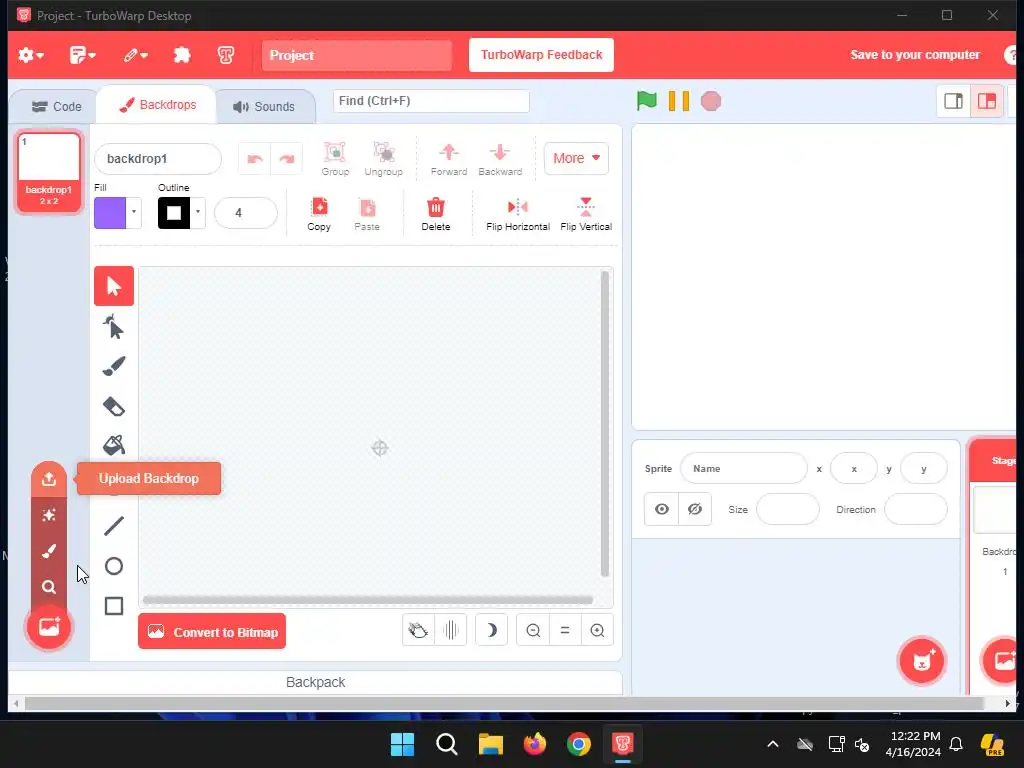Open the Fill color dropdown arrow

pyautogui.click(x=133, y=212)
